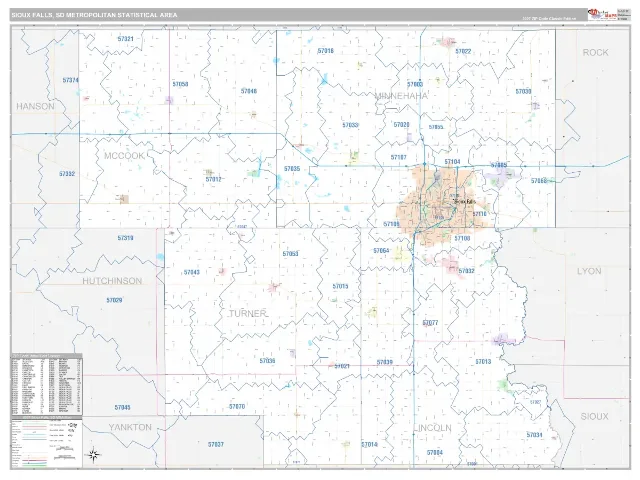Click ZIP code 57321
Image resolution: width=640 pixels, height=480 pixels.
125,39
